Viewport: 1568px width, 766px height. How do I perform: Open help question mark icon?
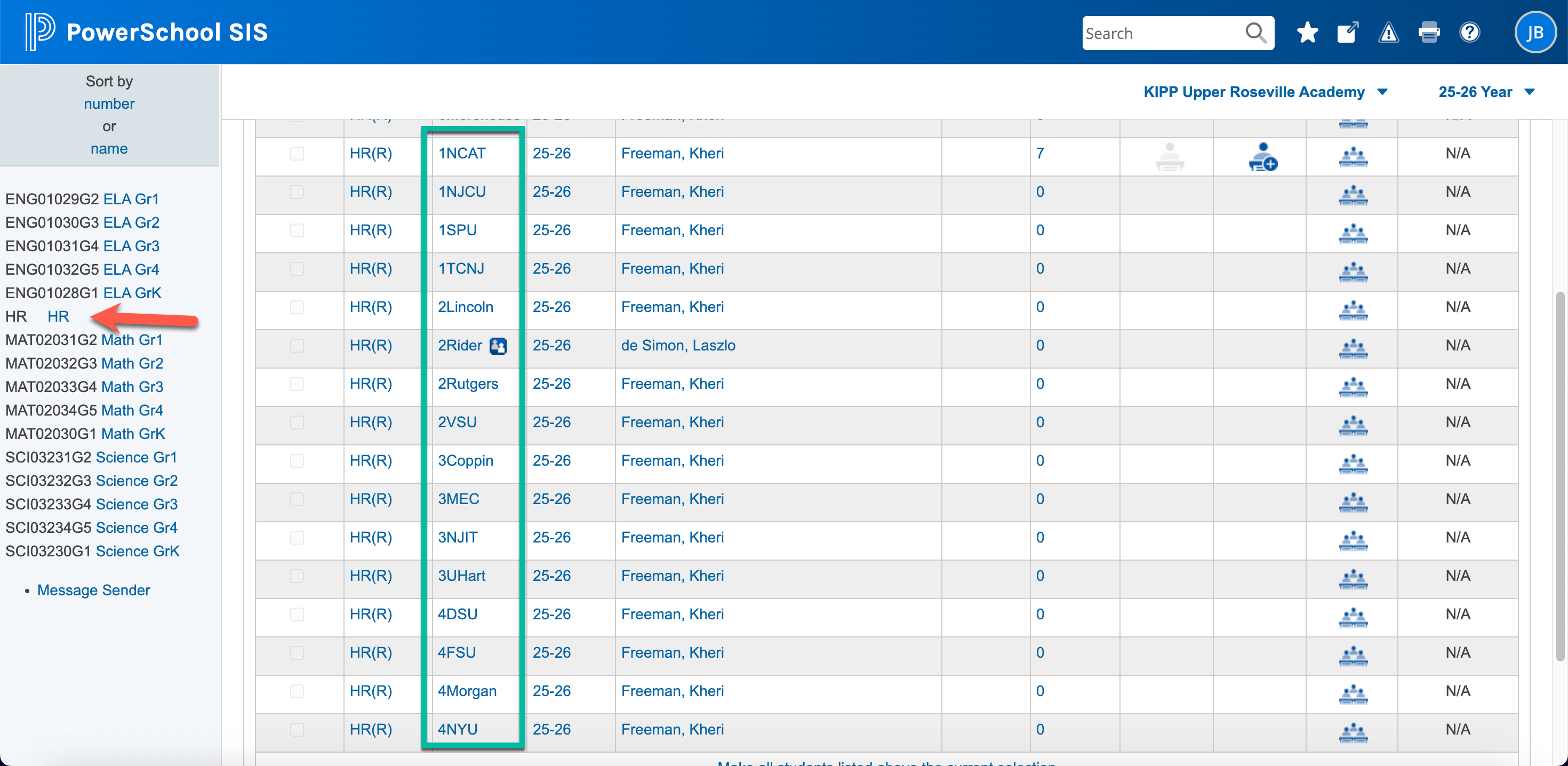(1469, 32)
